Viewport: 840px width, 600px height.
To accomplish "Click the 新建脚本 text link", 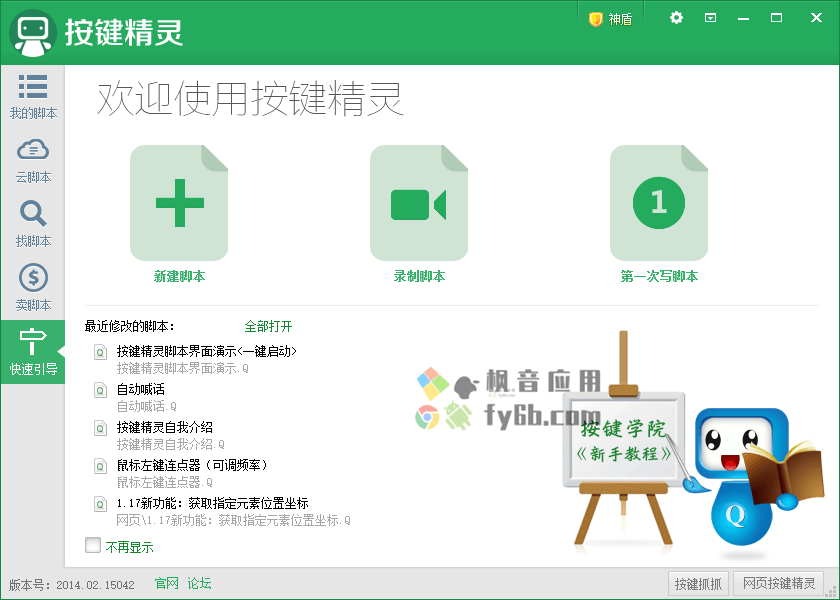I will (x=179, y=276).
